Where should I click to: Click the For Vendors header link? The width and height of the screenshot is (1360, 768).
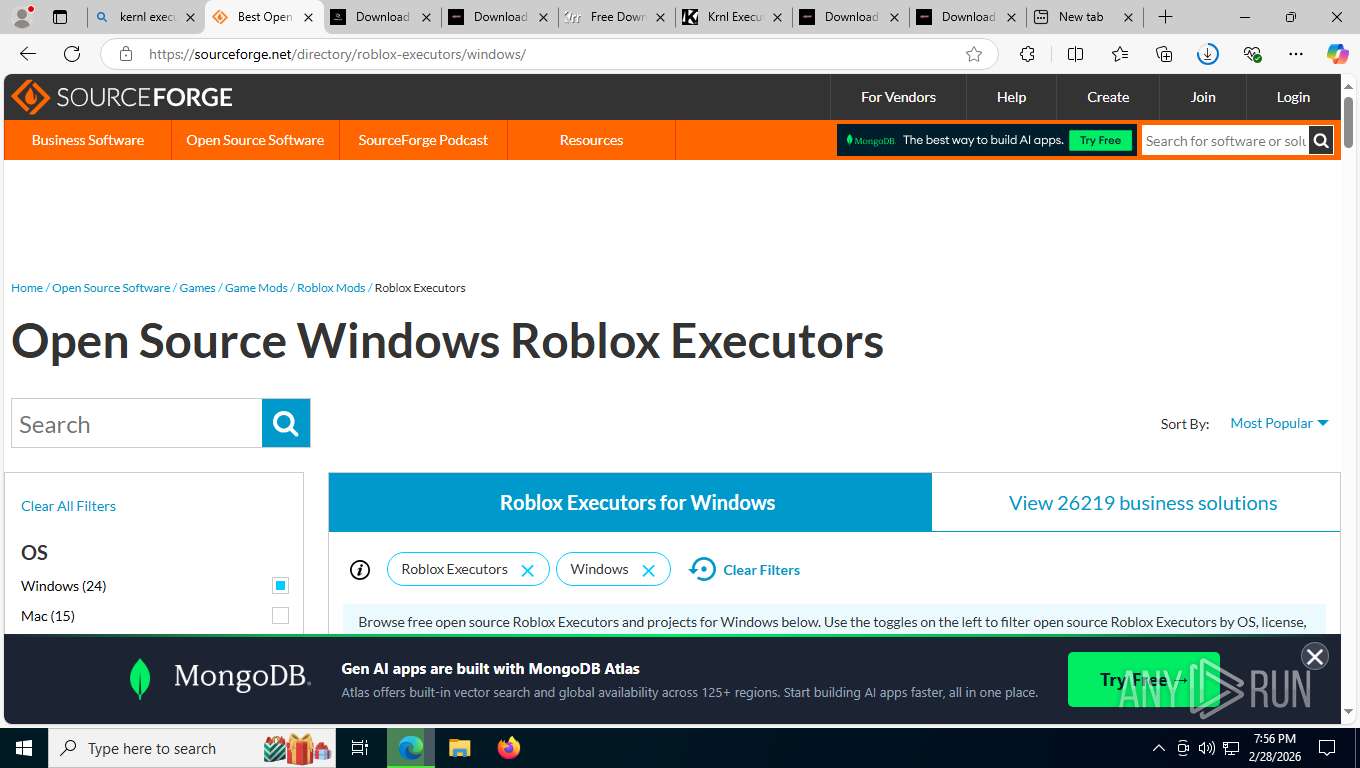coord(898,97)
